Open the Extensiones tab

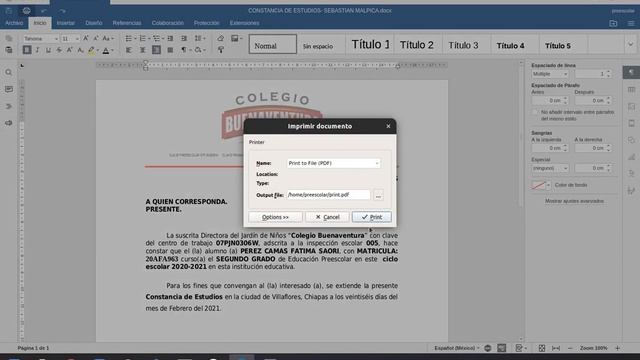point(244,23)
